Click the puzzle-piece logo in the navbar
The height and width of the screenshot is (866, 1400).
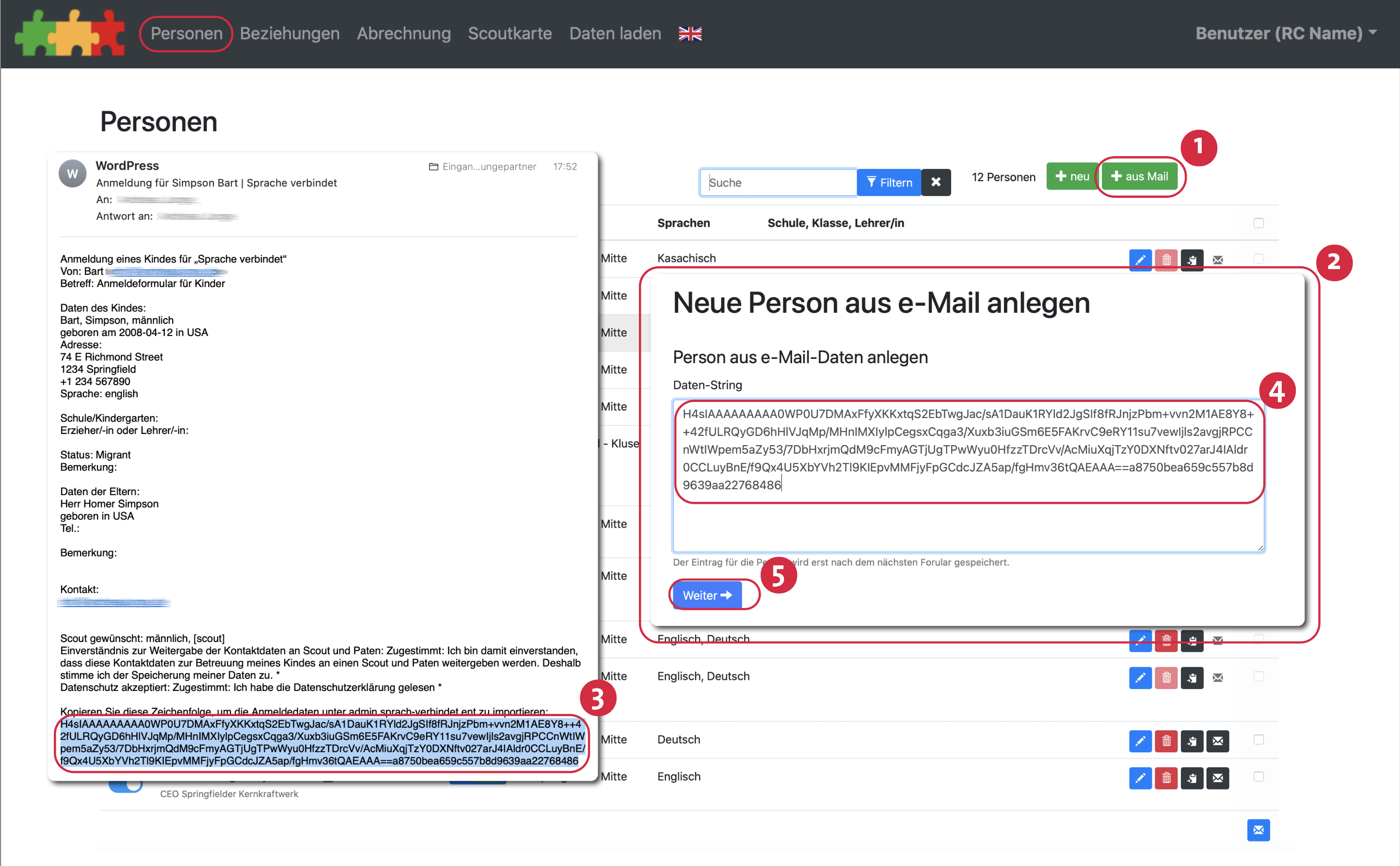70,33
